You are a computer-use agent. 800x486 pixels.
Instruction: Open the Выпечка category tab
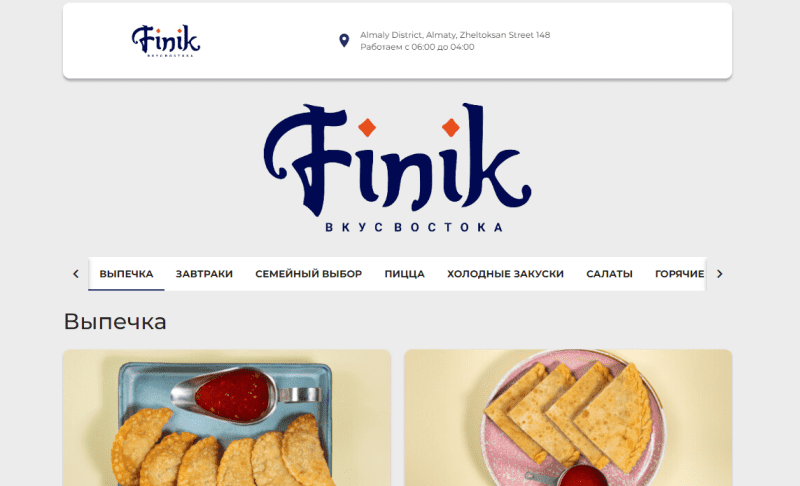(126, 274)
